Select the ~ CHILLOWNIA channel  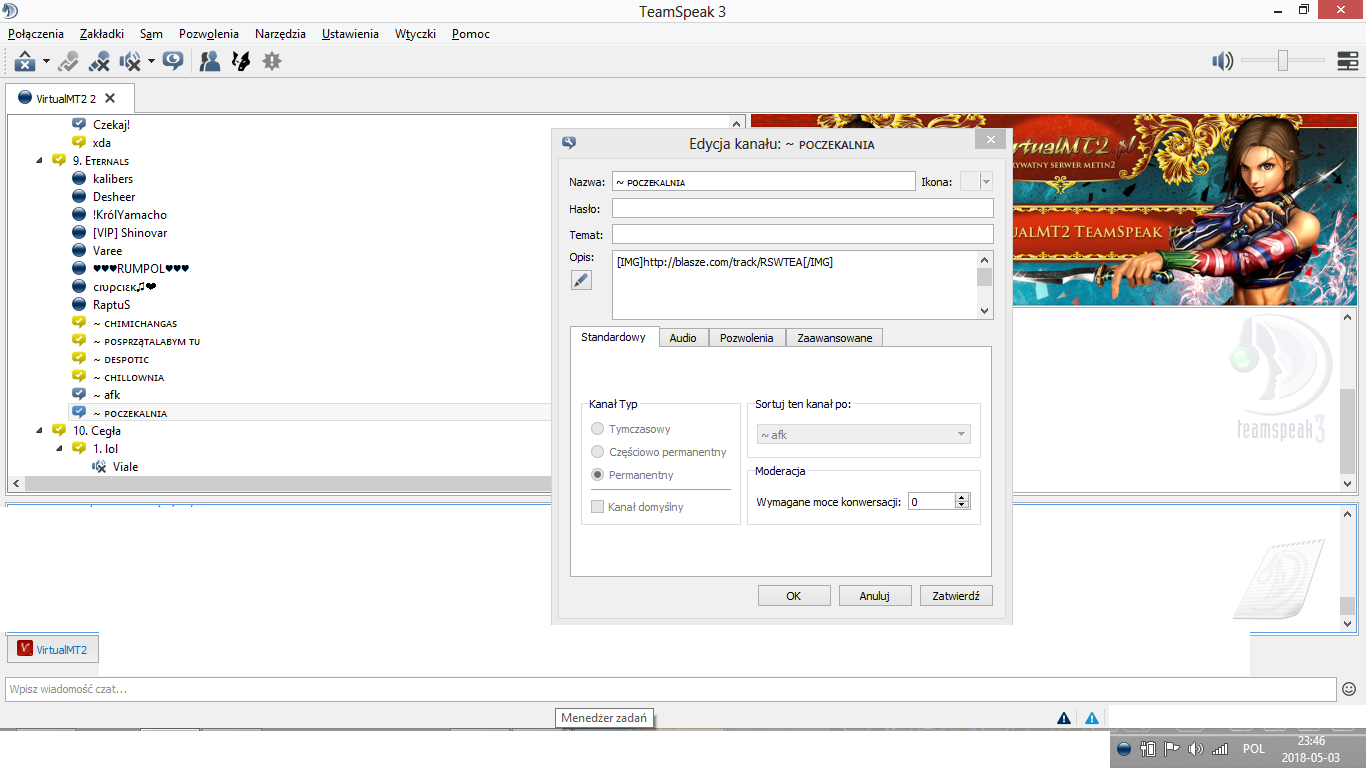(x=128, y=377)
